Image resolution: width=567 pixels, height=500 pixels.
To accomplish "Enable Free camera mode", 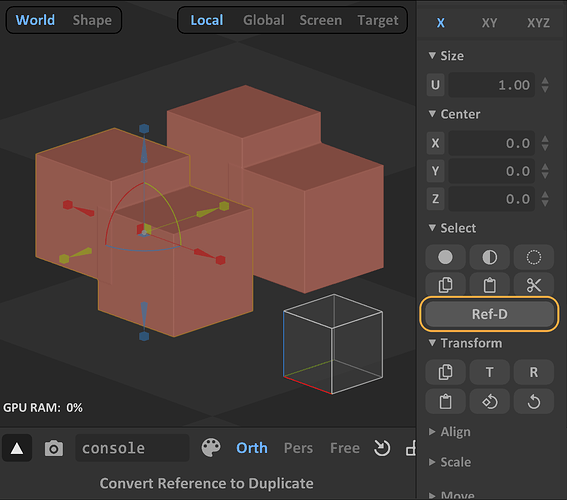I will point(345,448).
